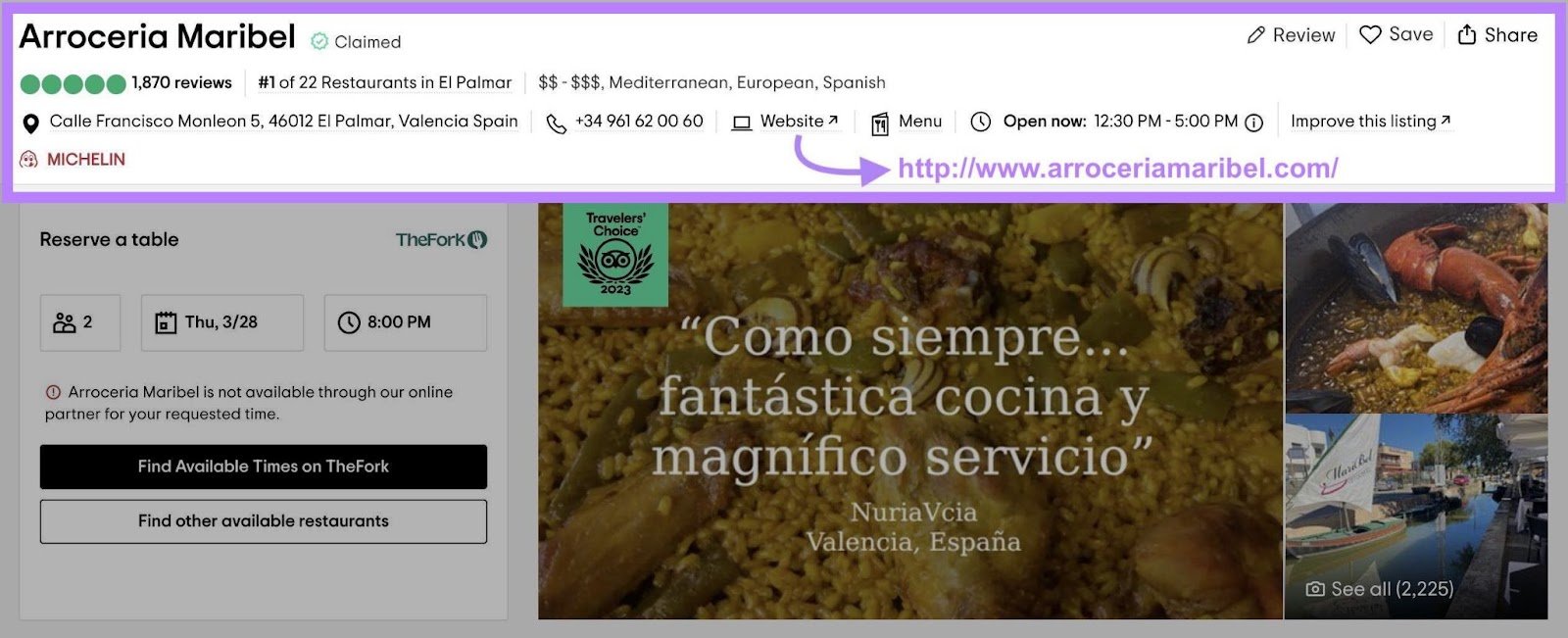
Task: Click the green Claimed verification badge
Action: (319, 41)
